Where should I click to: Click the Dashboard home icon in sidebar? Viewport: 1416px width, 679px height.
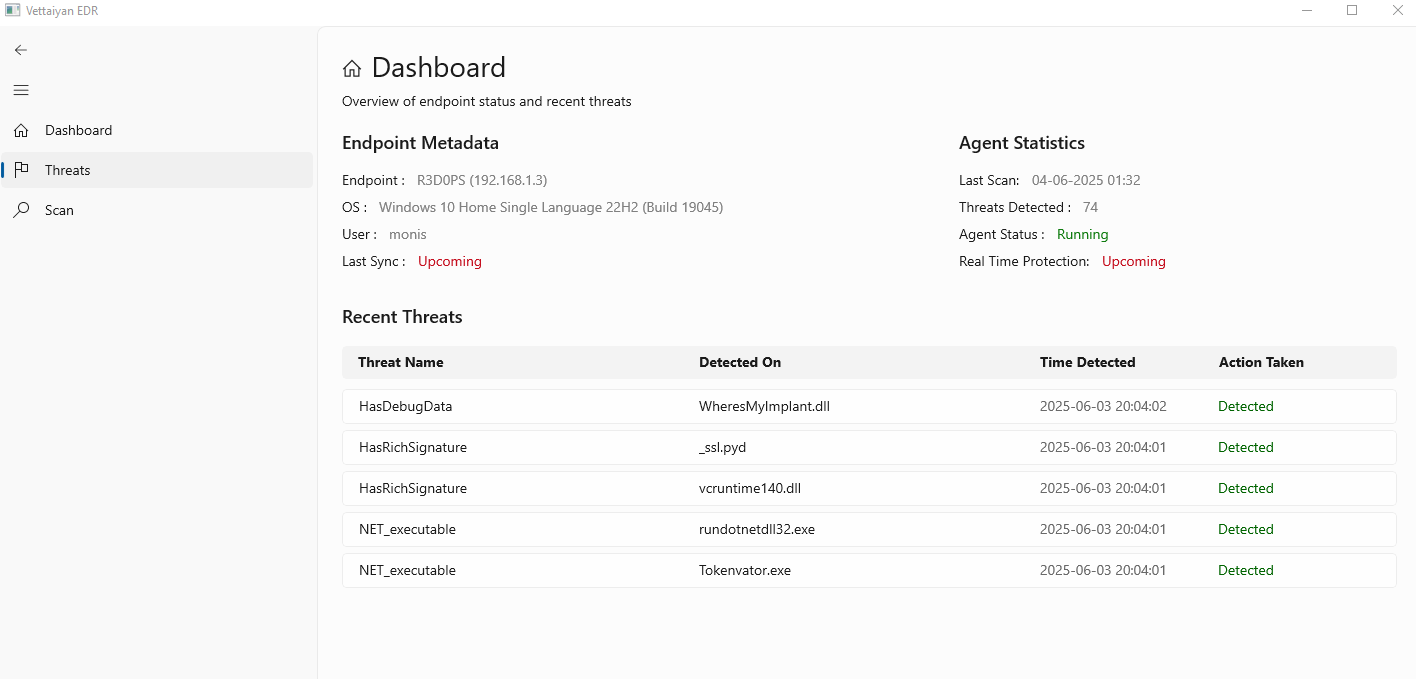(21, 130)
